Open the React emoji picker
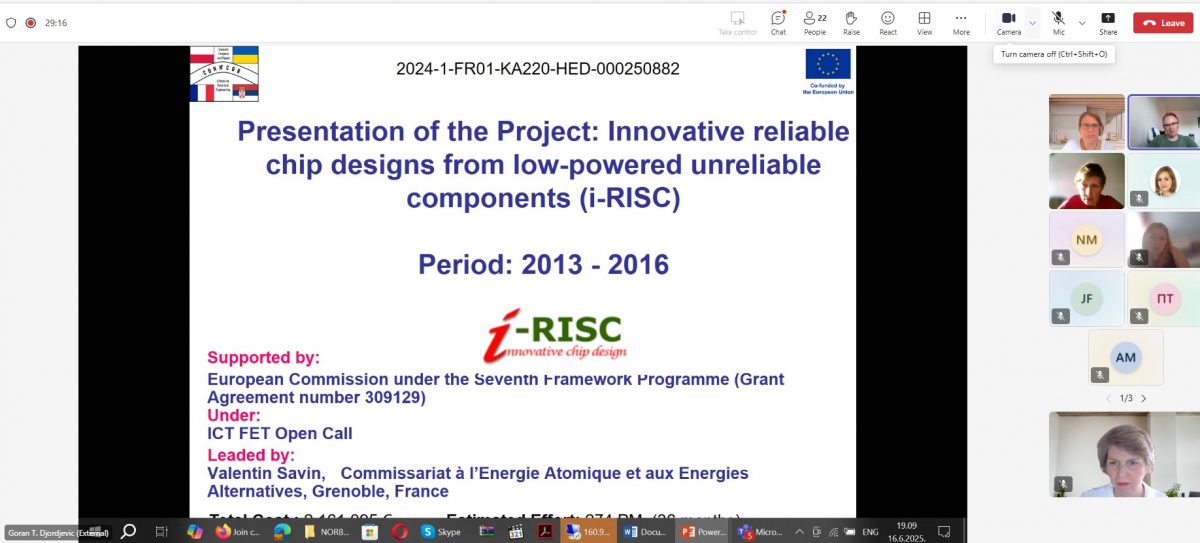 (x=887, y=22)
